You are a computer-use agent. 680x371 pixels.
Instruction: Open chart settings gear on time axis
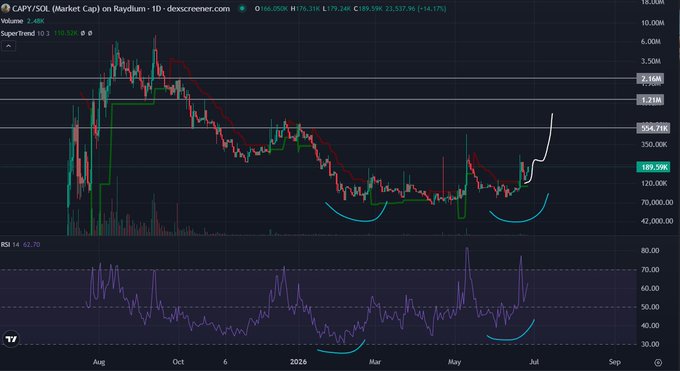[658, 362]
